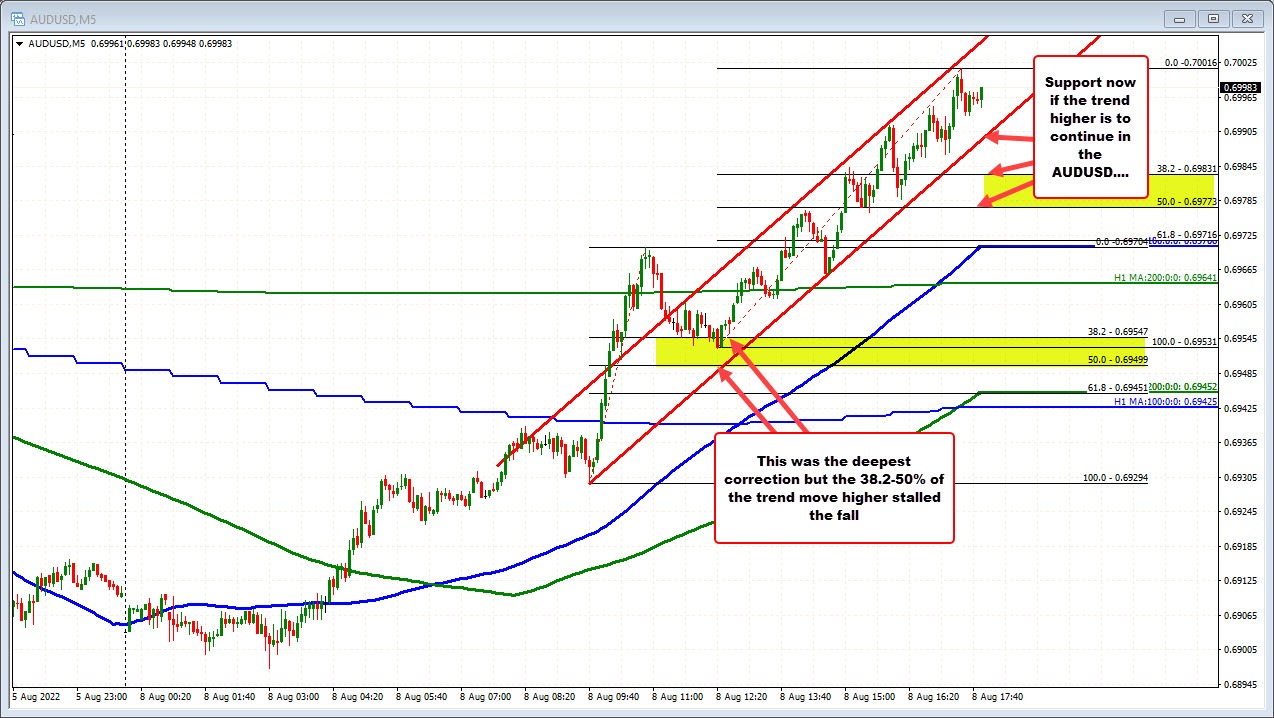Click the 100.0 - 0.69294 Fibonacci level label
The image size is (1274, 718).
pos(1115,478)
